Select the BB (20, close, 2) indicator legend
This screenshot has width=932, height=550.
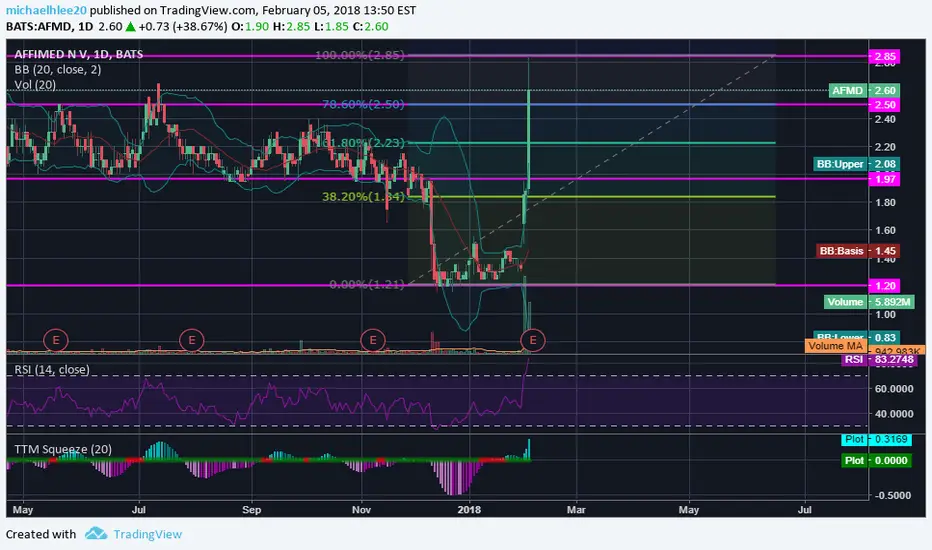pos(58,70)
